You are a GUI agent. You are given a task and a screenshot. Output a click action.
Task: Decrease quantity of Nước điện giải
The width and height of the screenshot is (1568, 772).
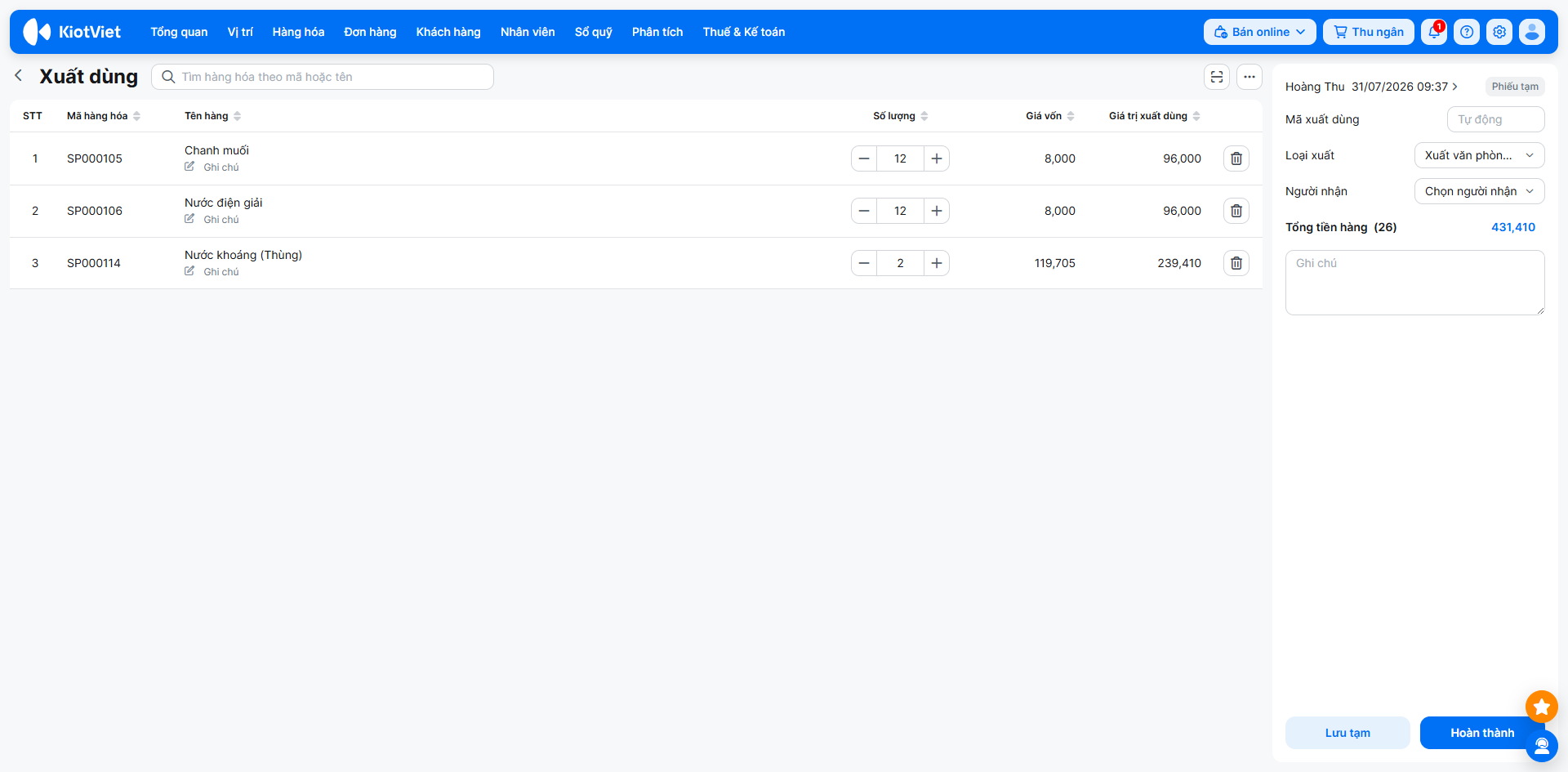click(x=864, y=211)
